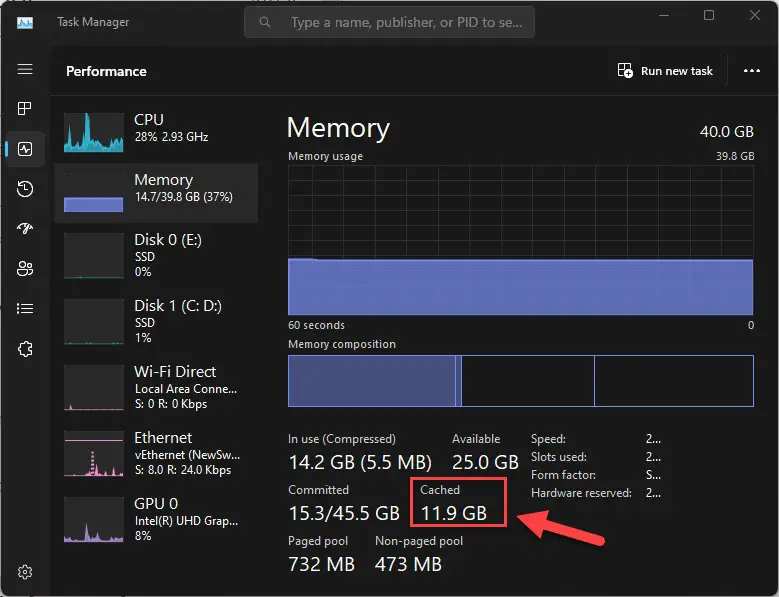The image size is (779, 597).
Task: Select Disk 0 (E:) in resource list
Action: 156,255
